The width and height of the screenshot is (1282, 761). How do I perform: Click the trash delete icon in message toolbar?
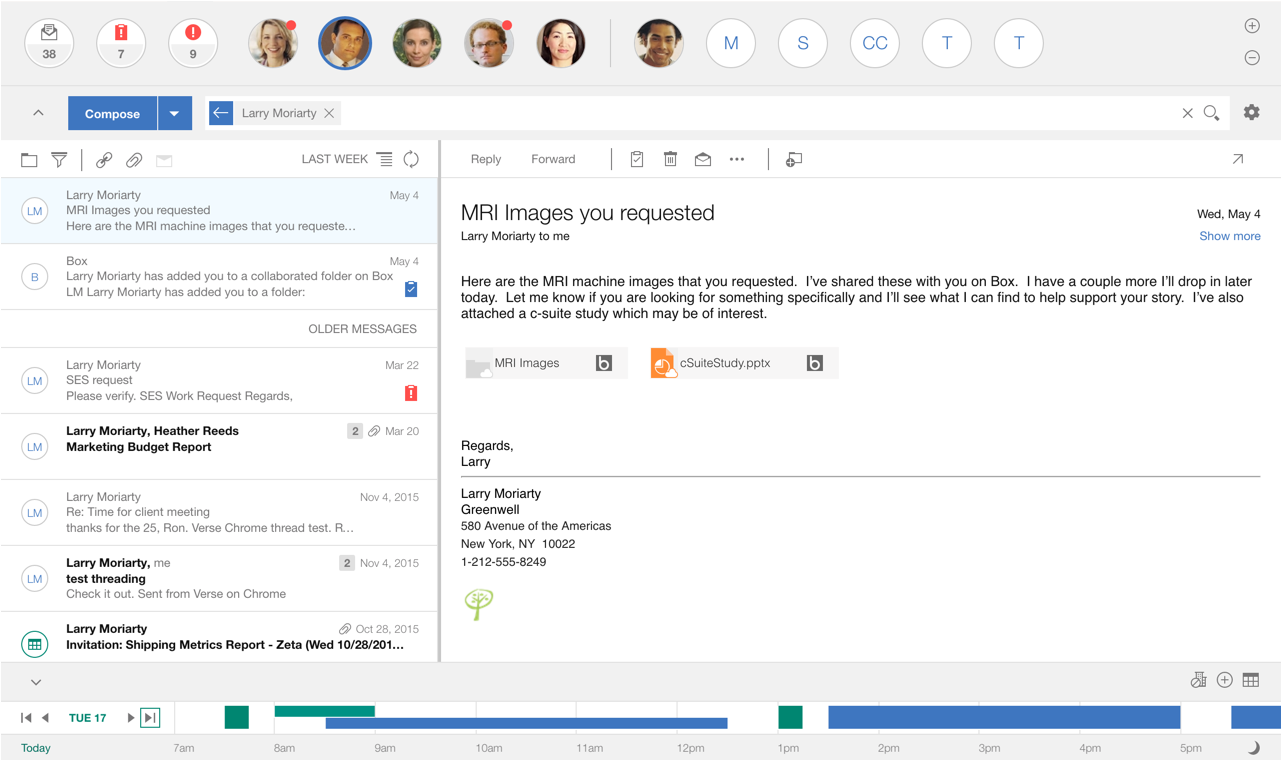click(670, 159)
